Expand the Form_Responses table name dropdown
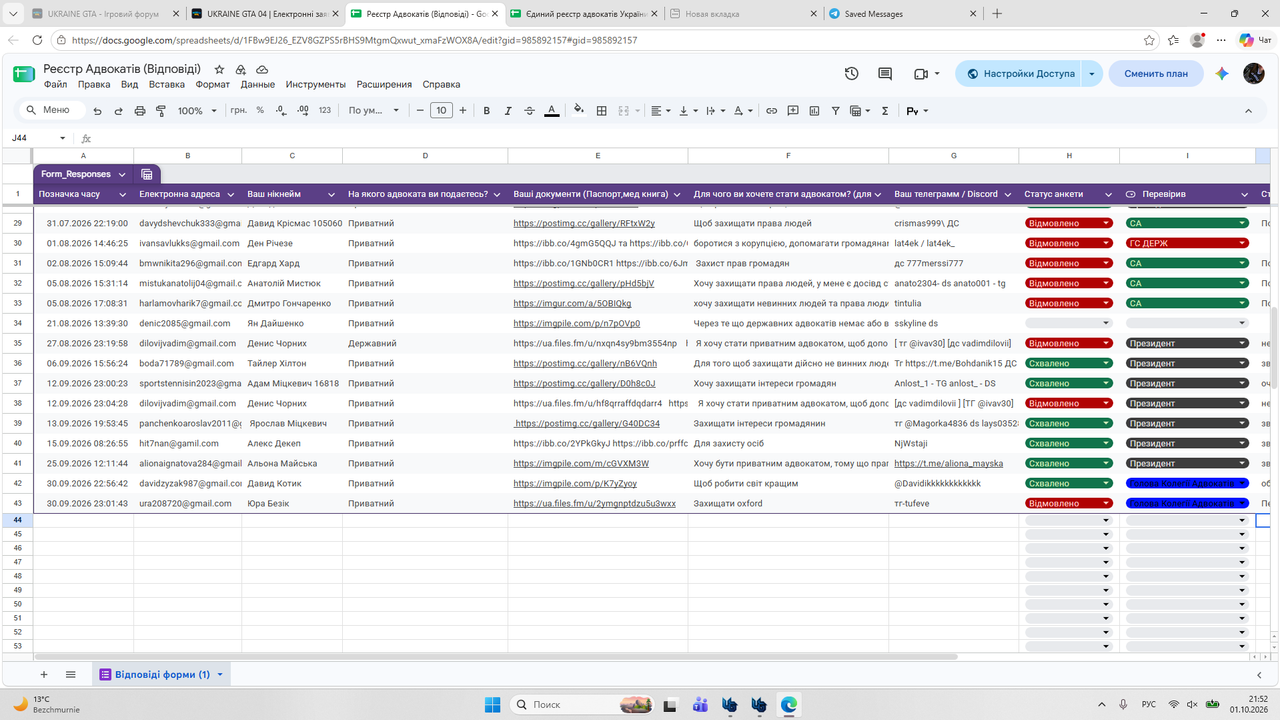 click(122, 174)
